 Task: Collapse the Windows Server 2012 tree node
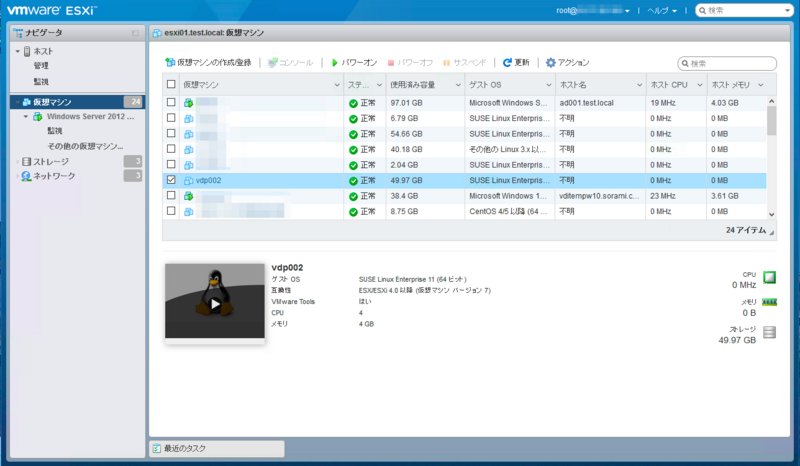[x=26, y=117]
